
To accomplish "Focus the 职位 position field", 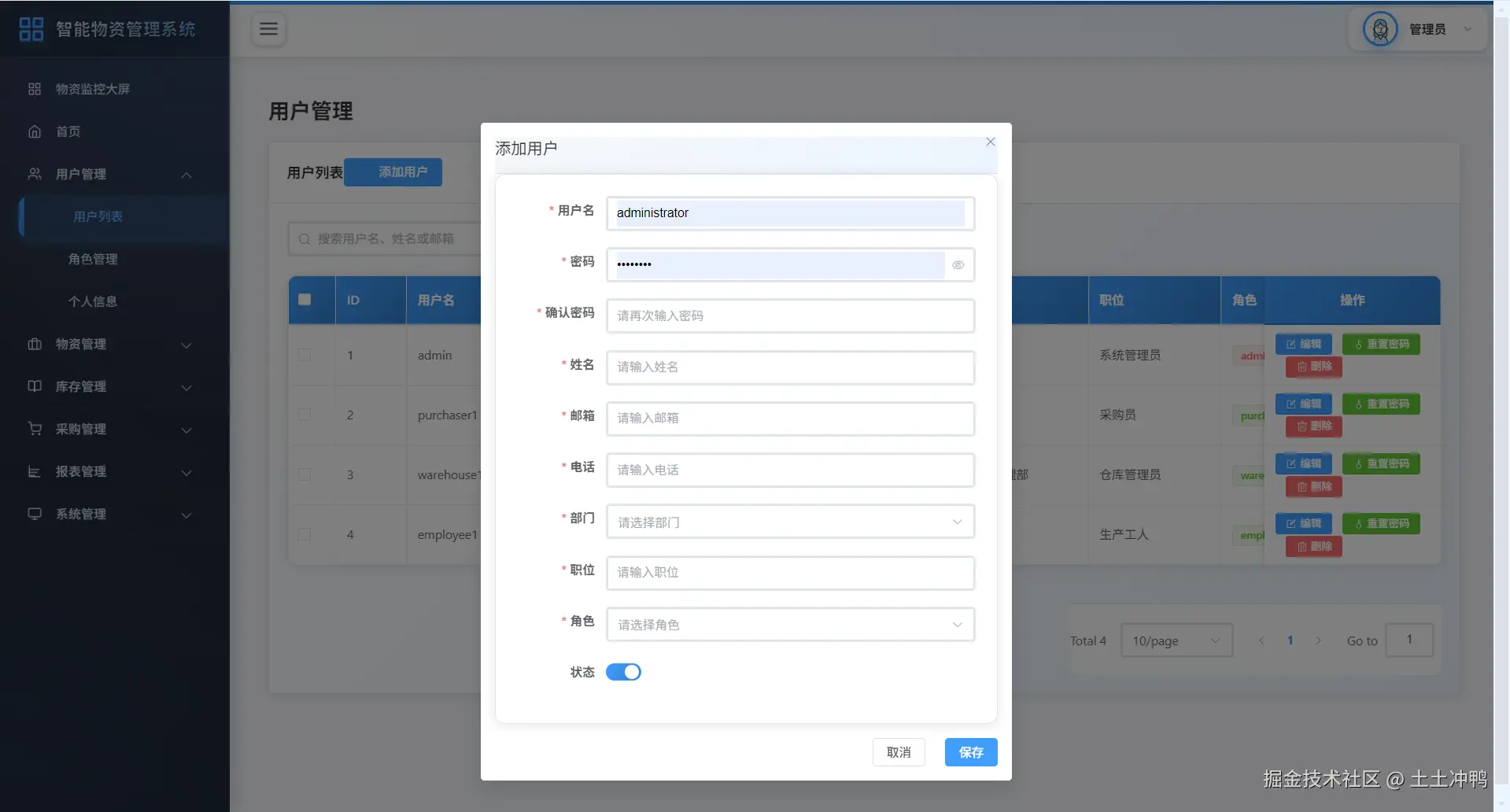I will coord(791,573).
